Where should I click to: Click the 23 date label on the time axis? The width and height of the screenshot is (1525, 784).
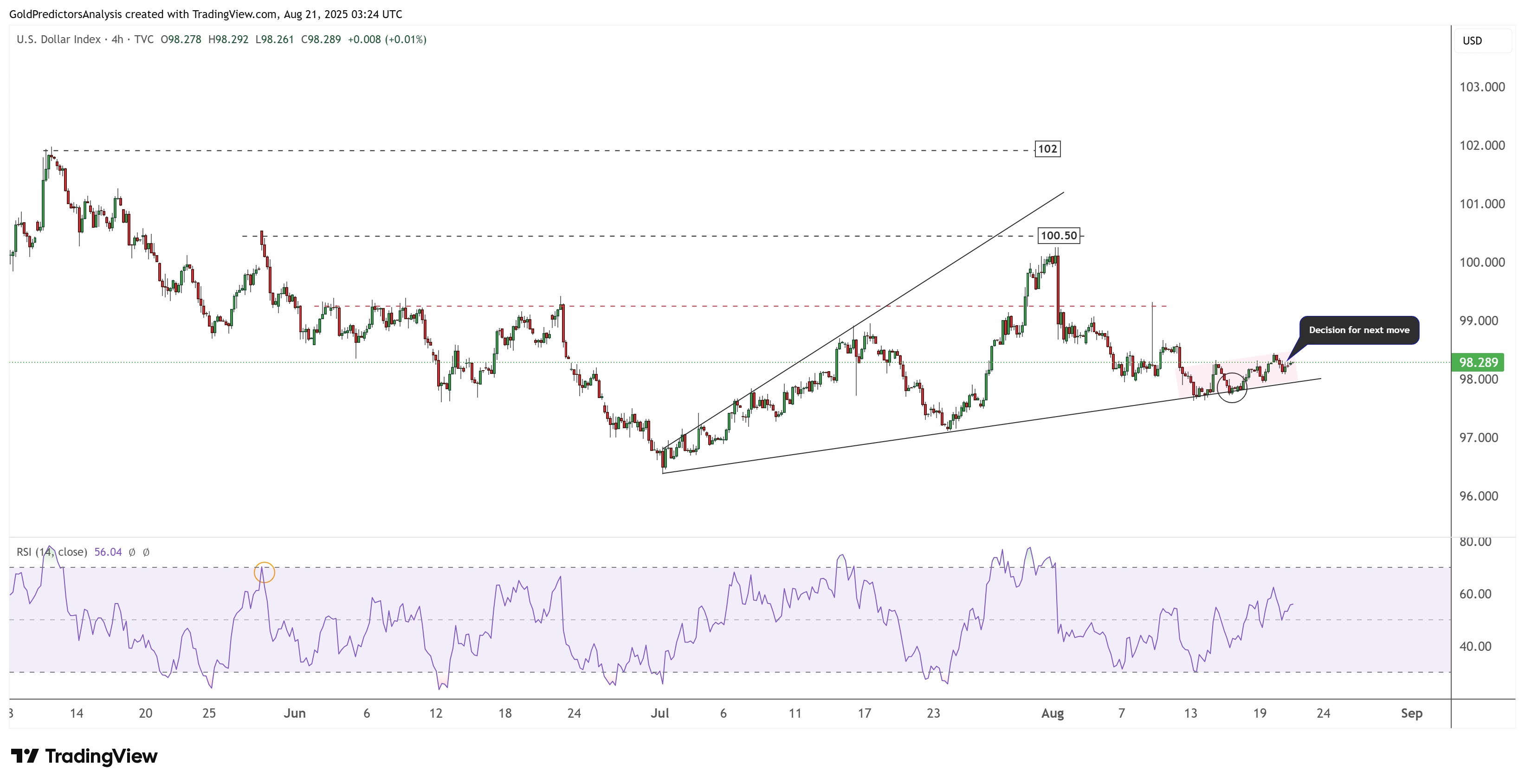934,713
